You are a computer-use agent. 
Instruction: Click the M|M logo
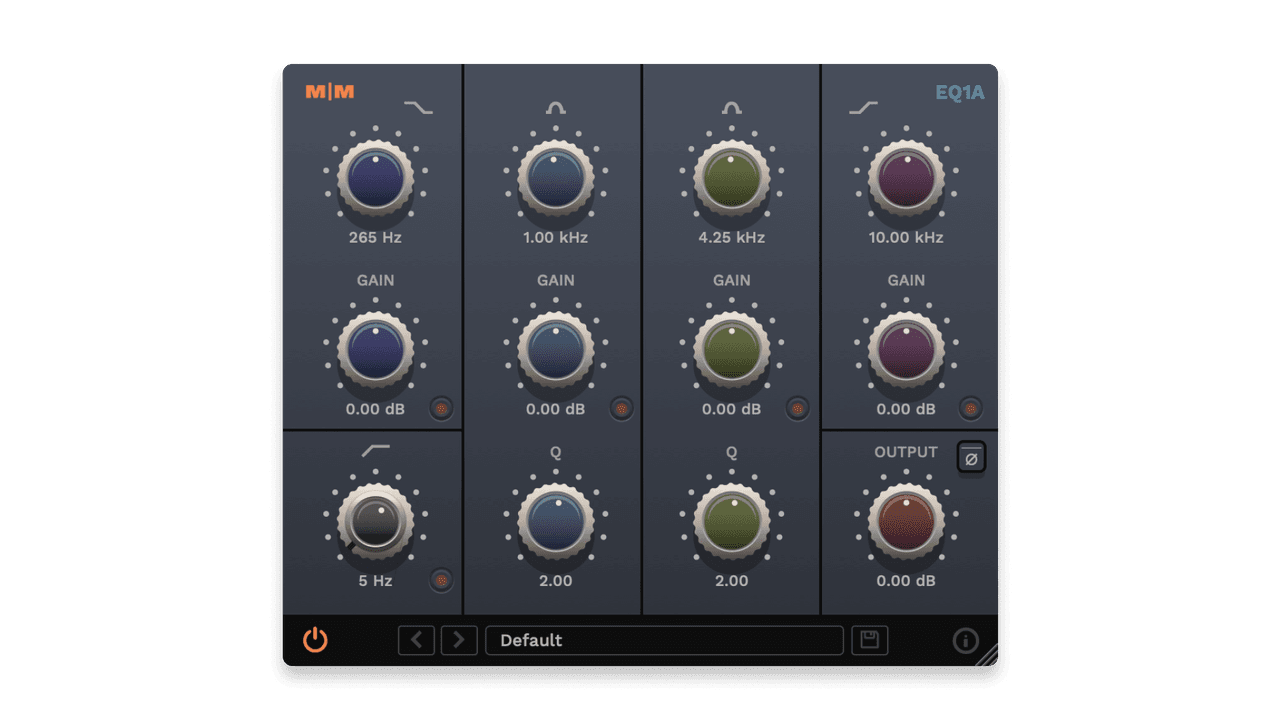coord(330,91)
